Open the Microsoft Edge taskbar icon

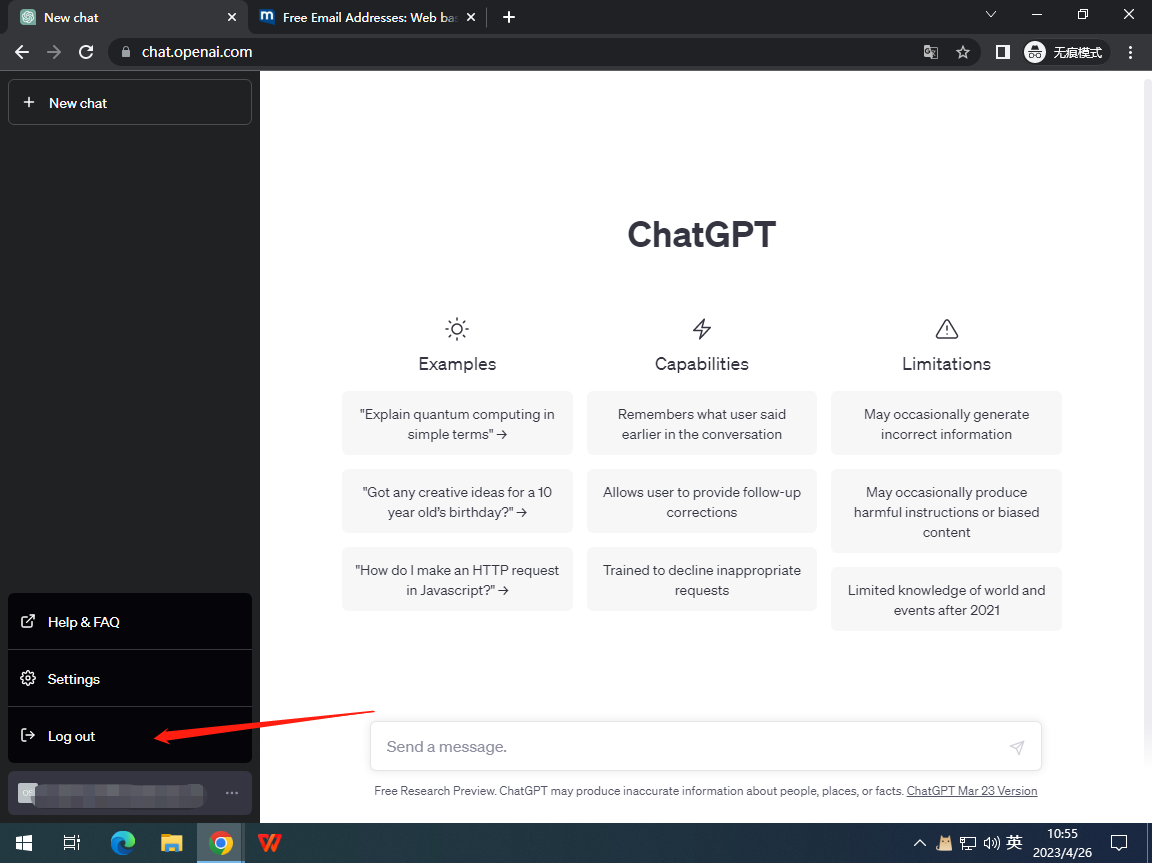point(123,843)
